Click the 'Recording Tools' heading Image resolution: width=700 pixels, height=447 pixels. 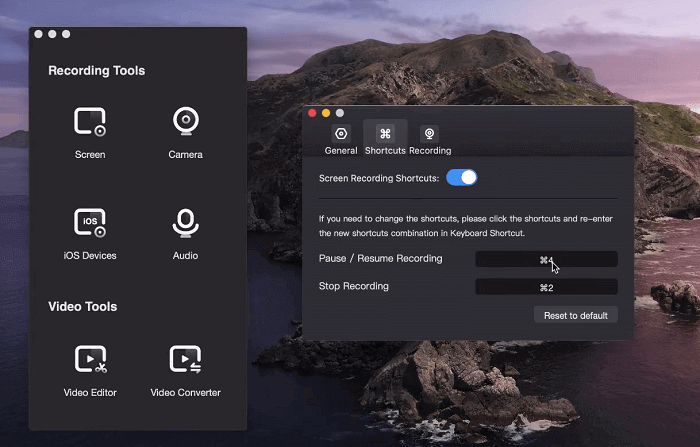96,71
